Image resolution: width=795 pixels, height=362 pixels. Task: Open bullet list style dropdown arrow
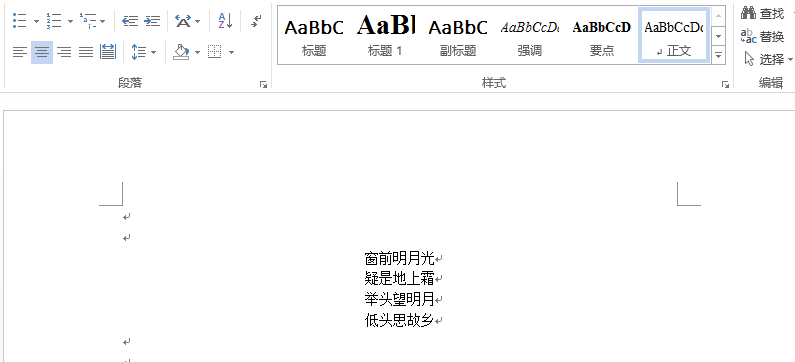pyautogui.click(x=37, y=21)
